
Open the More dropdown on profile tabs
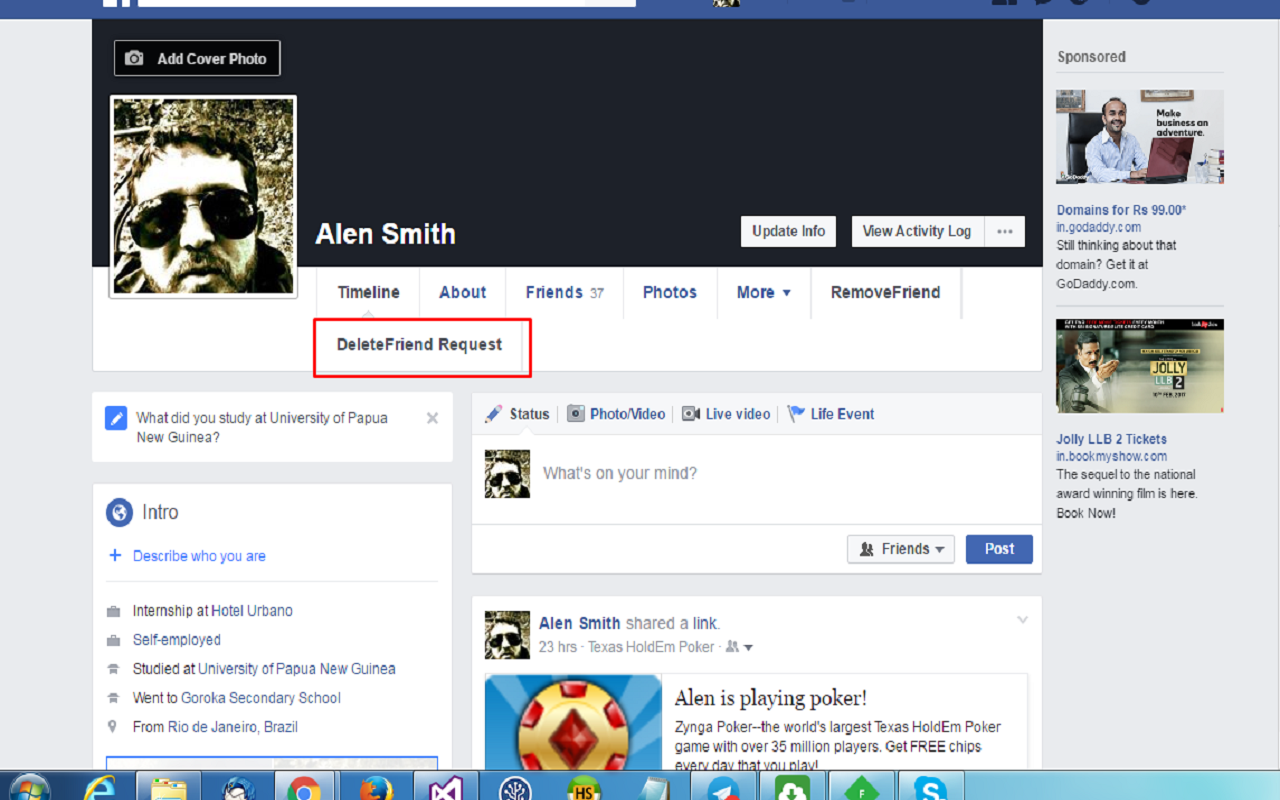(764, 292)
